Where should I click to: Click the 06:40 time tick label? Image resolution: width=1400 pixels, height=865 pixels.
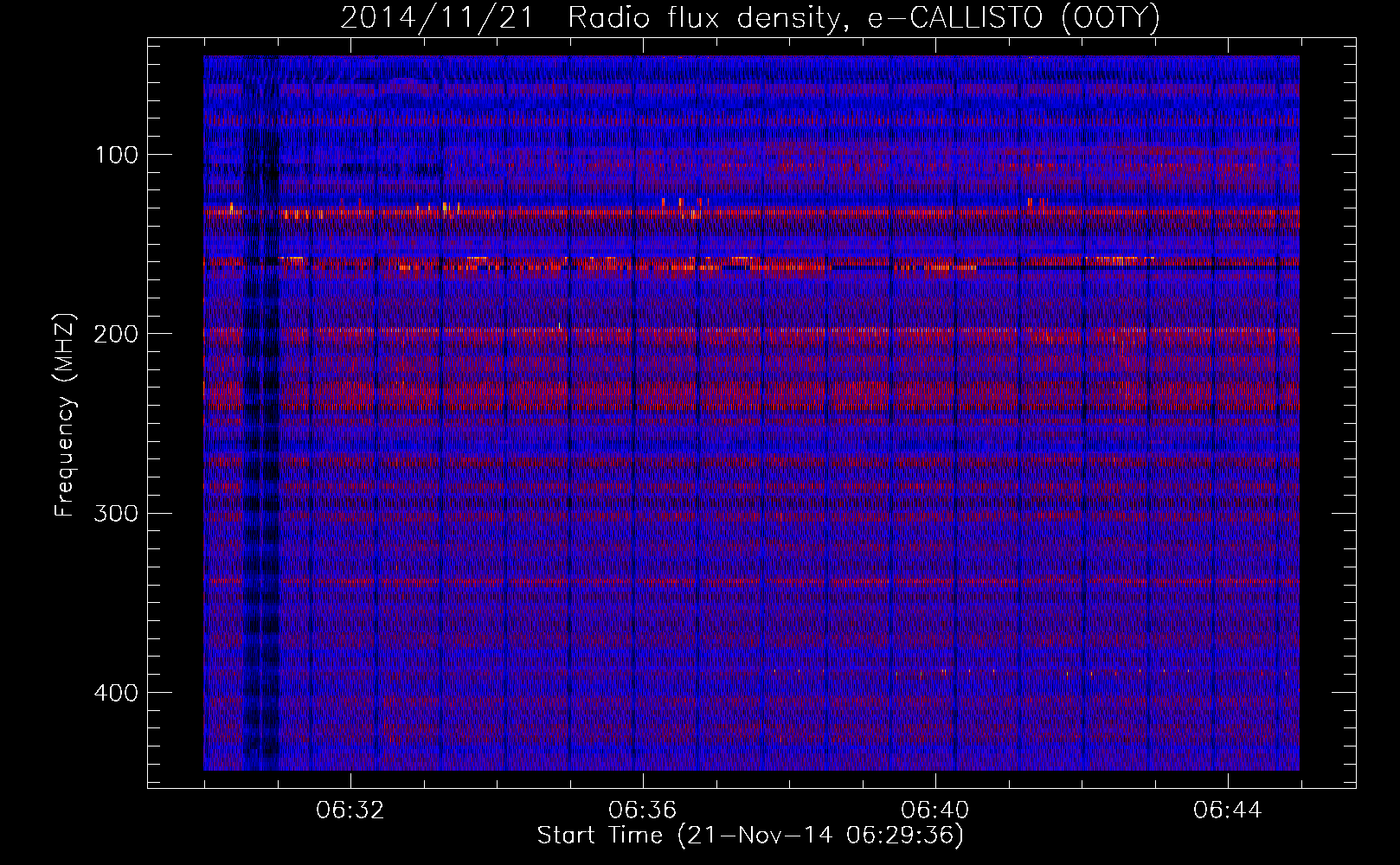pyautogui.click(x=935, y=811)
